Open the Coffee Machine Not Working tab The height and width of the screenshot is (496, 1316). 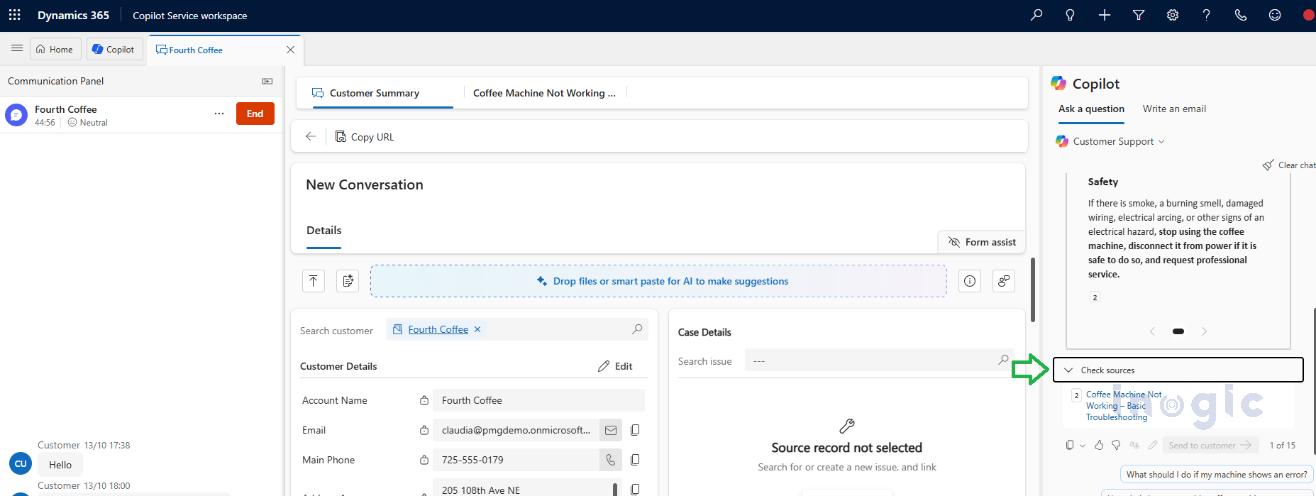tap(544, 93)
